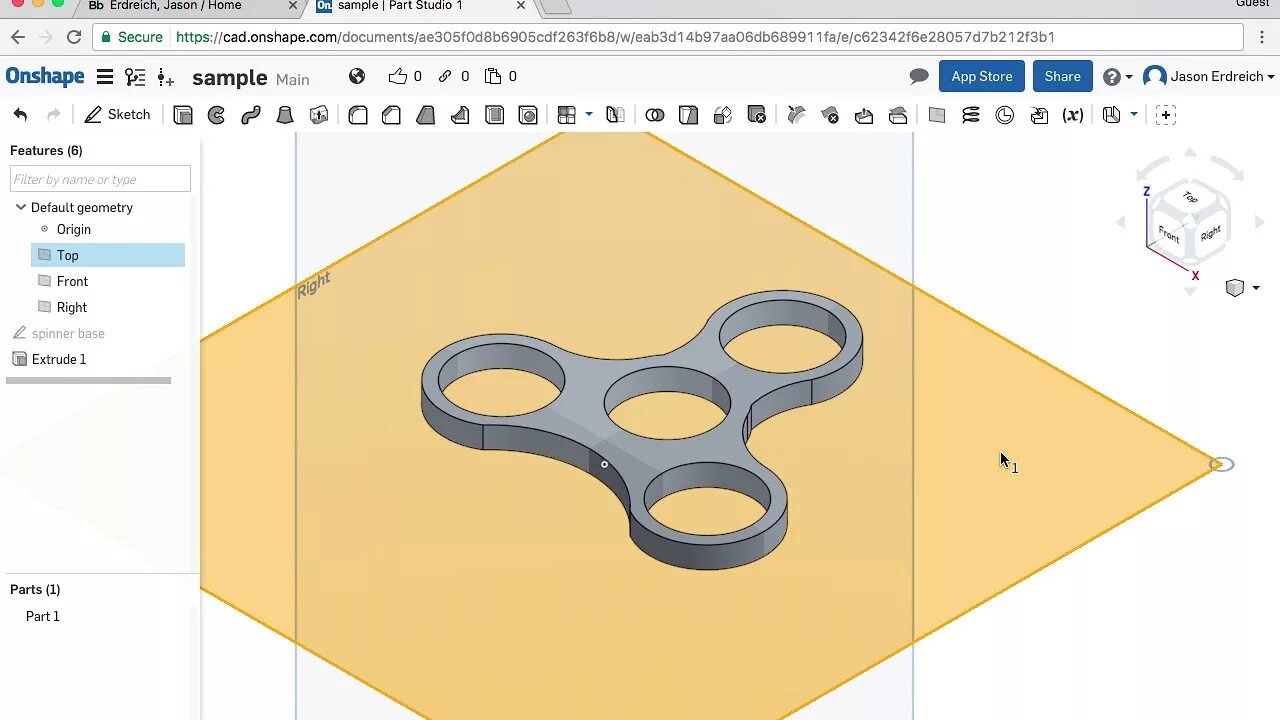
Task: Select the Sweep tool
Action: [249, 114]
